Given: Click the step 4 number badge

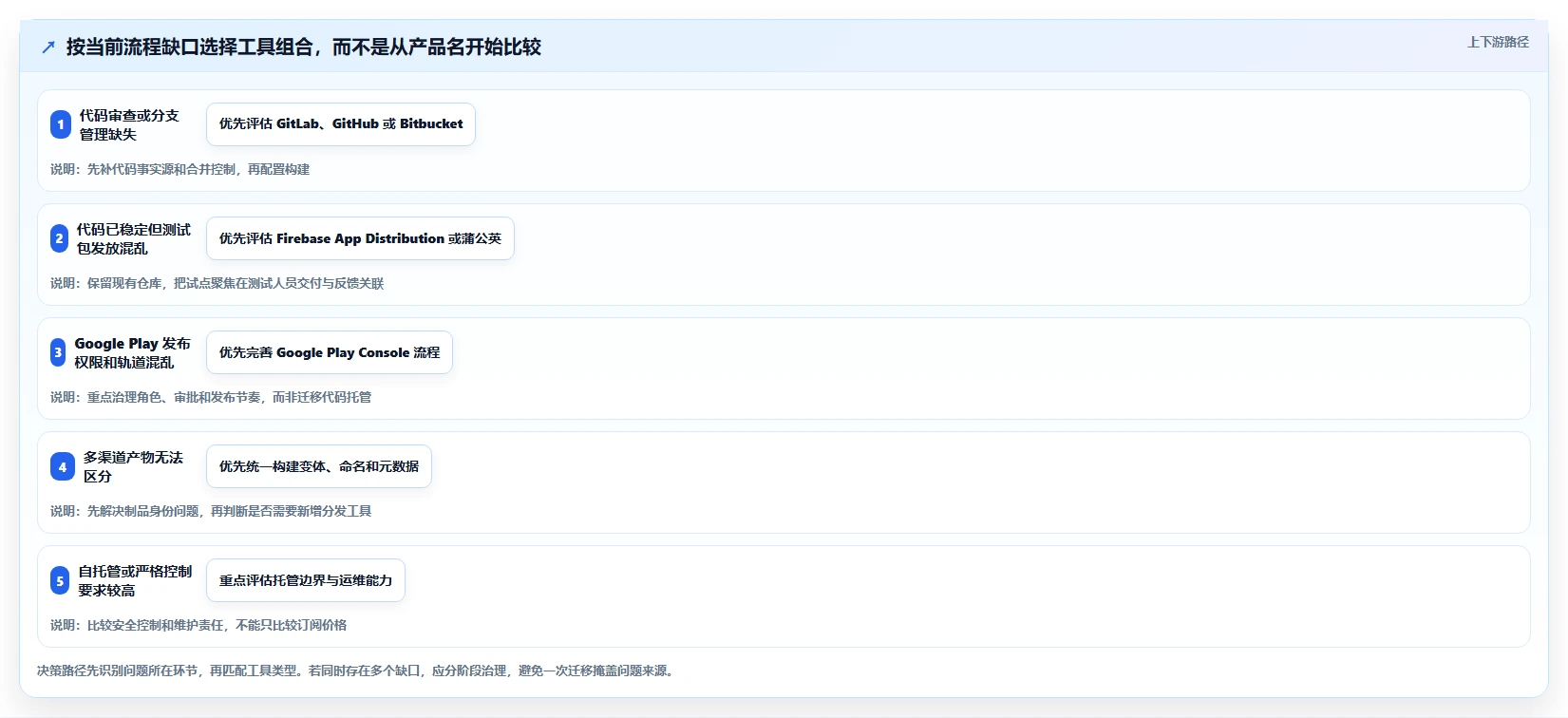Looking at the screenshot, I should [x=63, y=466].
